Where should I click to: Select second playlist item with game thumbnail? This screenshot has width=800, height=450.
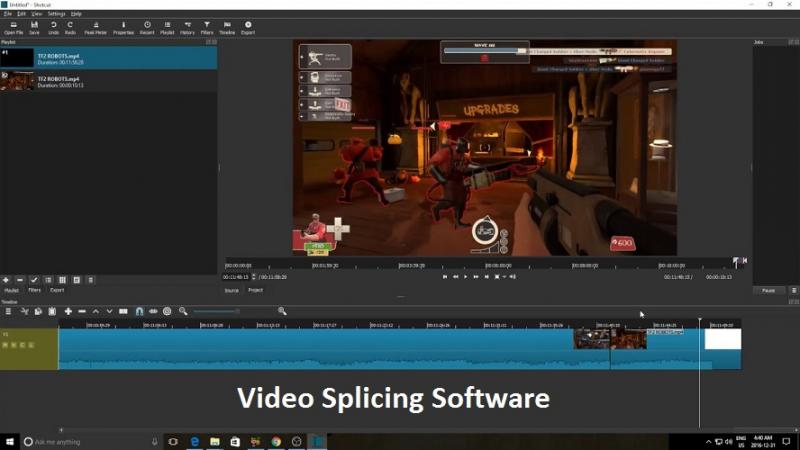[109, 81]
